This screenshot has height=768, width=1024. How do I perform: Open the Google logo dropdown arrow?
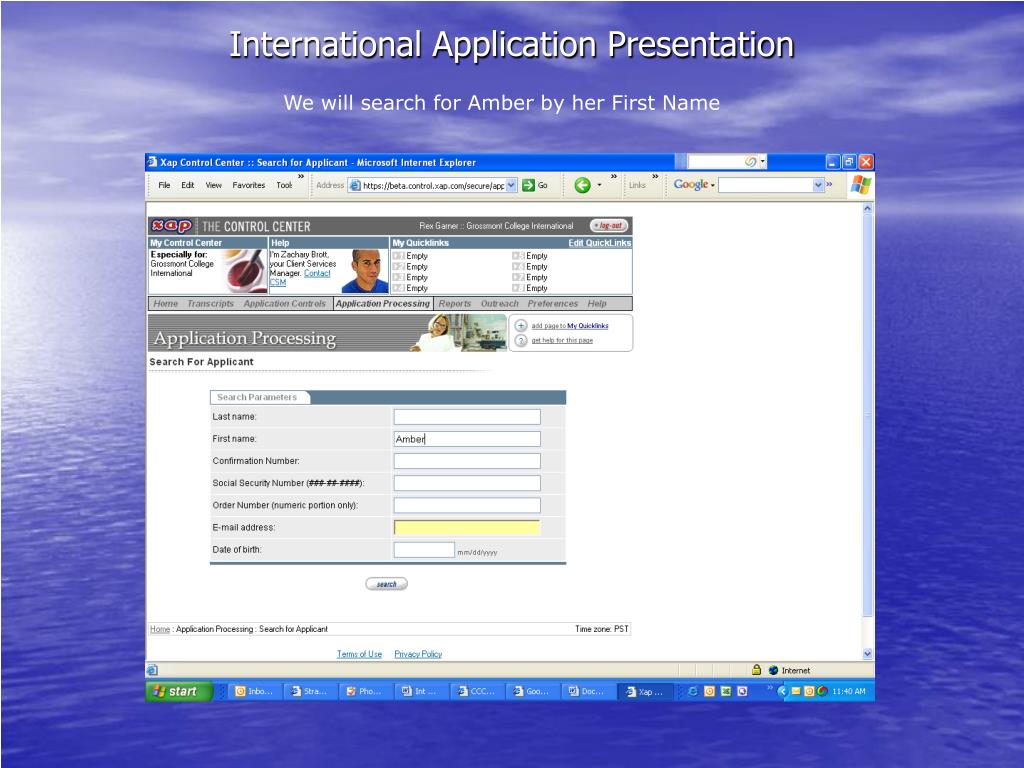click(712, 186)
